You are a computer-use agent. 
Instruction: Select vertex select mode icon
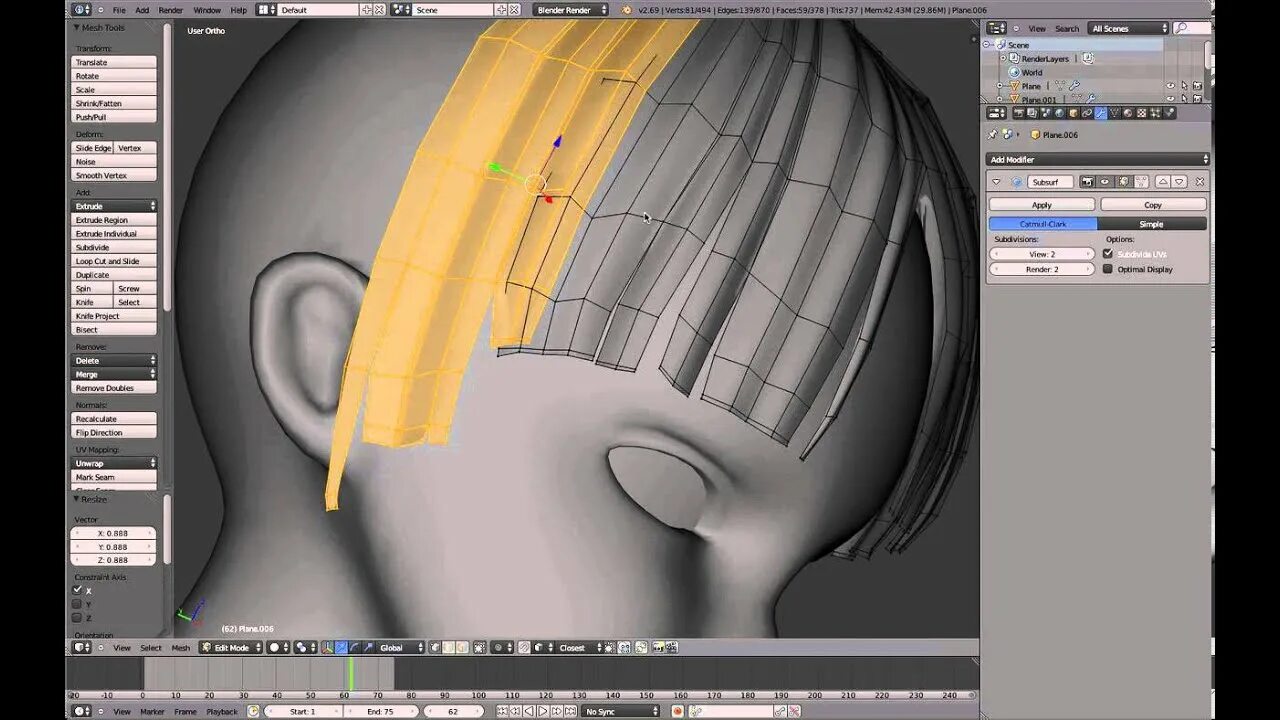pyautogui.click(x=433, y=648)
